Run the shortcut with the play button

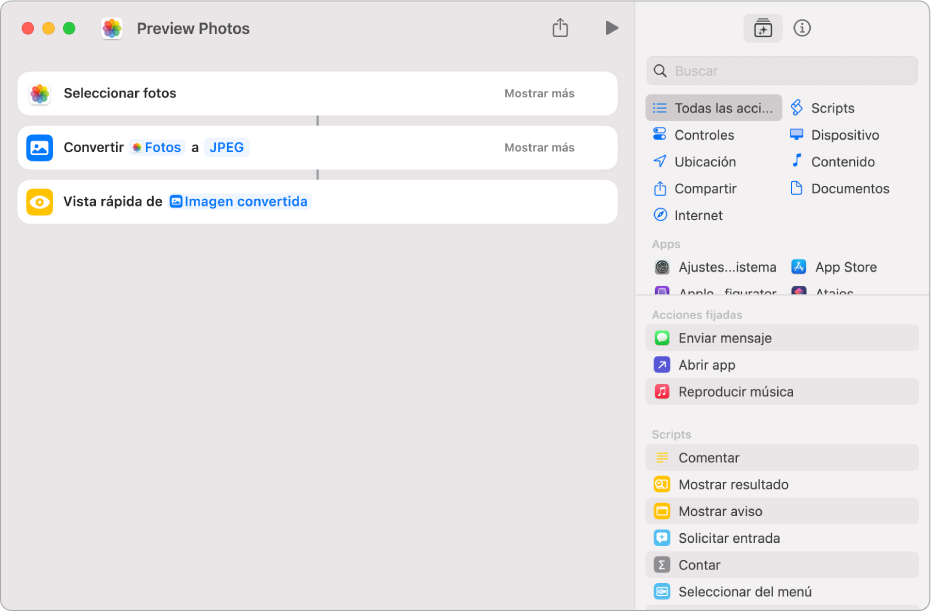point(612,28)
